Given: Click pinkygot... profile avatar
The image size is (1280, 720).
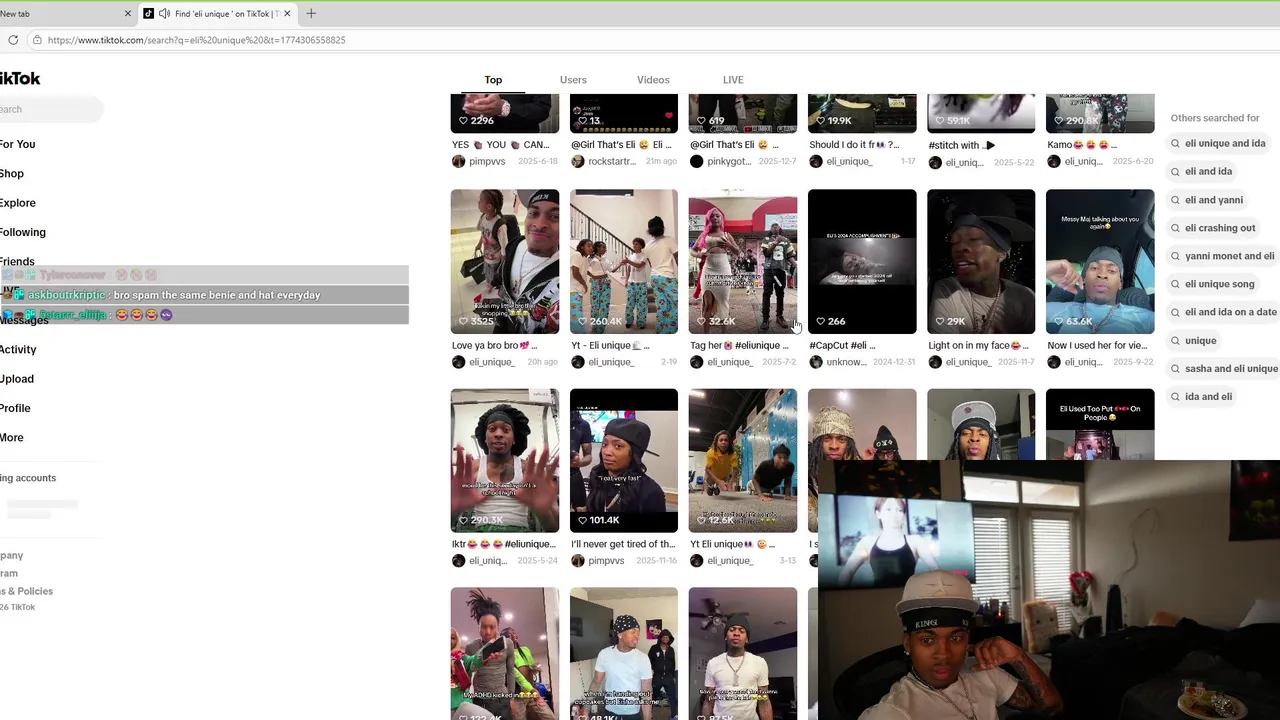Looking at the screenshot, I should [x=696, y=162].
